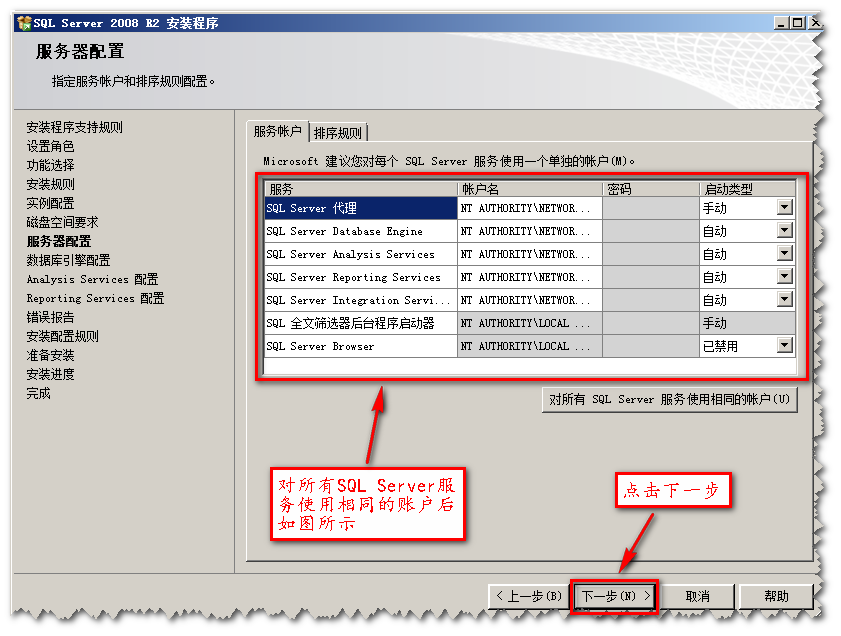Select 安装配置规则 step in sidebar
Screen dimensions: 841x636
tap(62, 336)
